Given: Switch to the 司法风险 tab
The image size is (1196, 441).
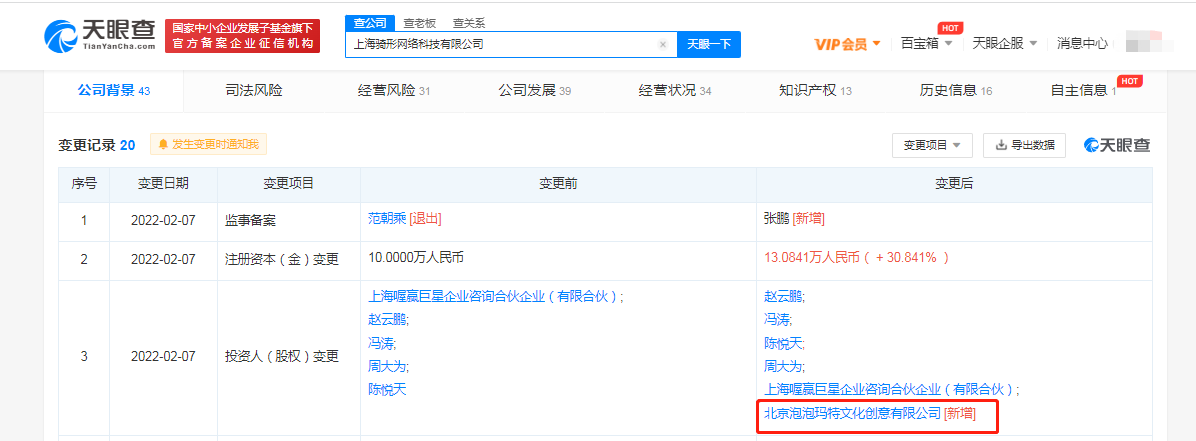Looking at the screenshot, I should pyautogui.click(x=254, y=91).
